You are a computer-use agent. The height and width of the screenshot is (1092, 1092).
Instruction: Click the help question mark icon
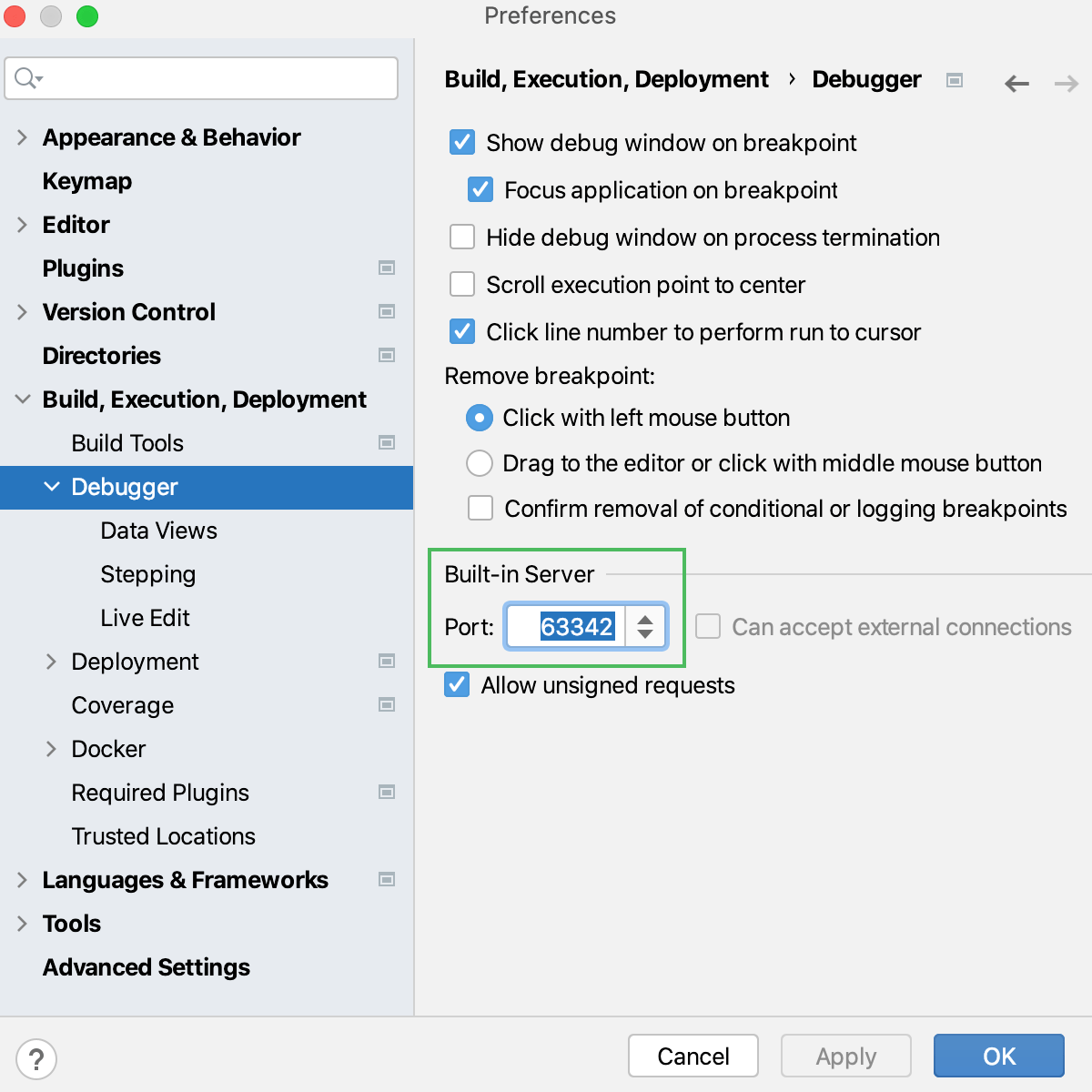[36, 1059]
